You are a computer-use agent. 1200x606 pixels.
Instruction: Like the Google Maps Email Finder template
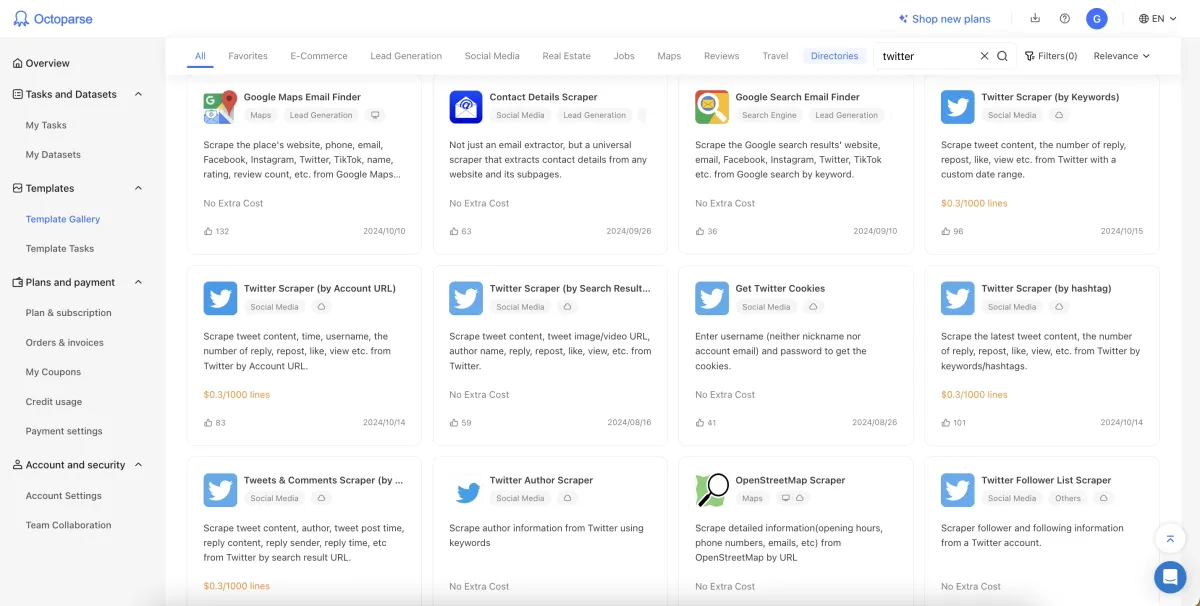click(208, 231)
